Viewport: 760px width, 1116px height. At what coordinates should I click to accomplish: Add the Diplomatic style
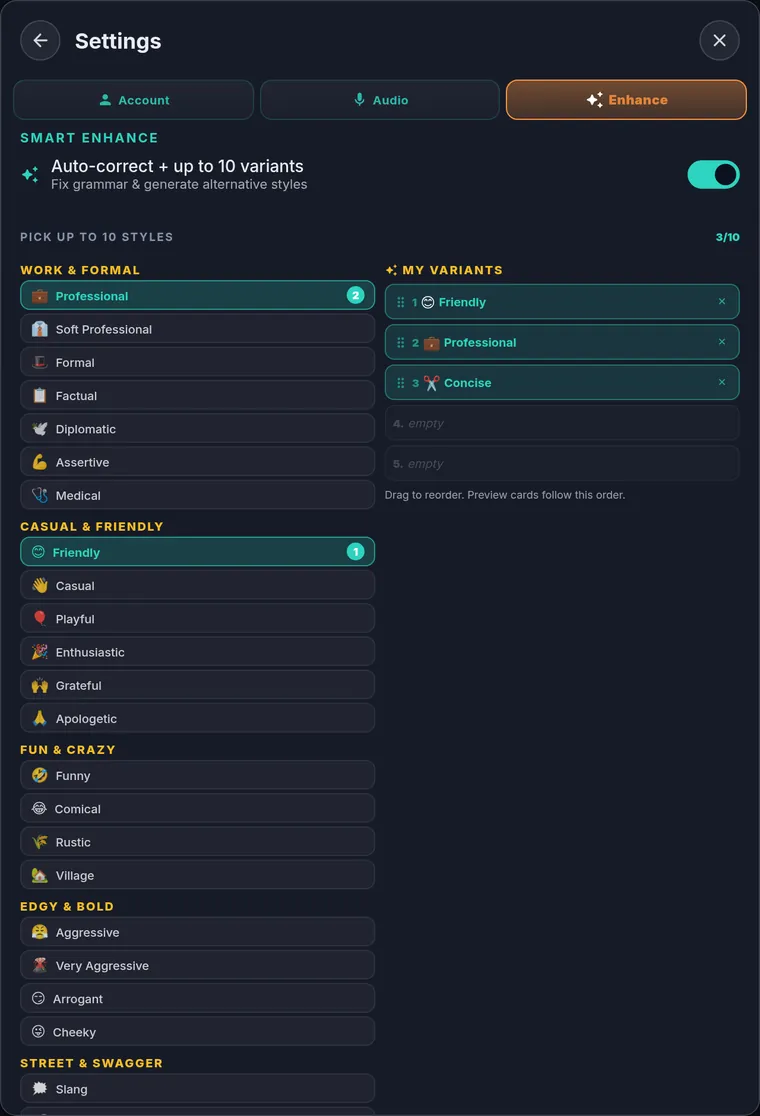click(197, 428)
